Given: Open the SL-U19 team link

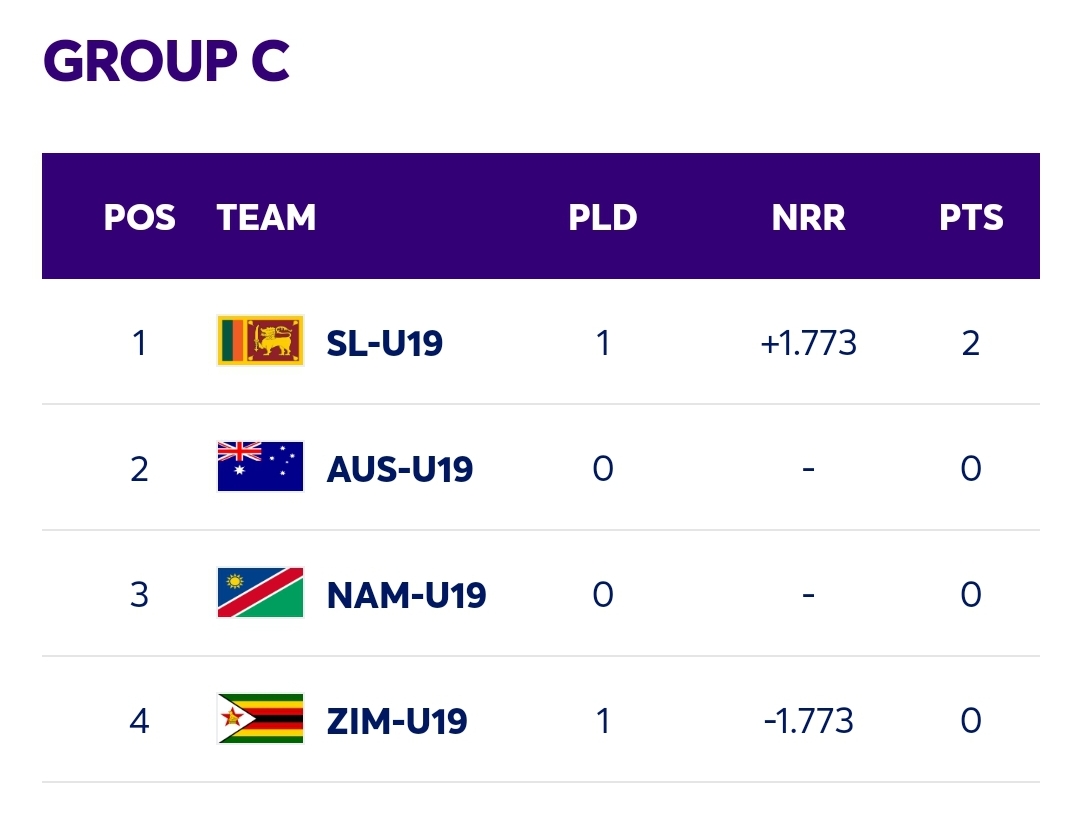Looking at the screenshot, I should [384, 343].
